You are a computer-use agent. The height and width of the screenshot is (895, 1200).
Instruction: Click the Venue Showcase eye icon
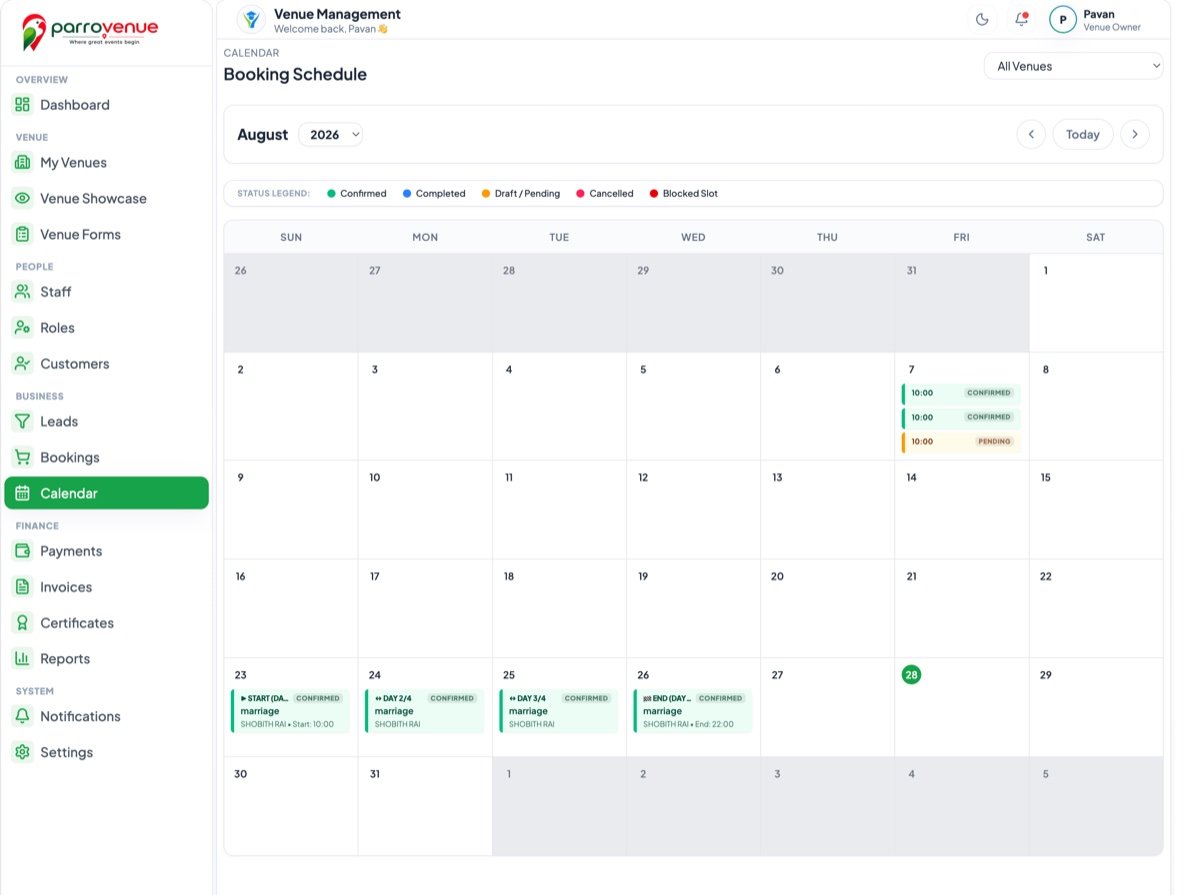pos(22,198)
